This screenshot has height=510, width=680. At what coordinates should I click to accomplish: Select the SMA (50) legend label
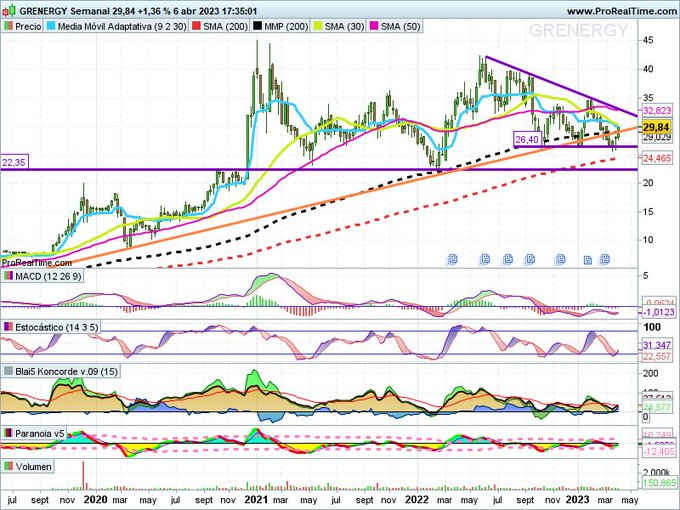coord(400,26)
